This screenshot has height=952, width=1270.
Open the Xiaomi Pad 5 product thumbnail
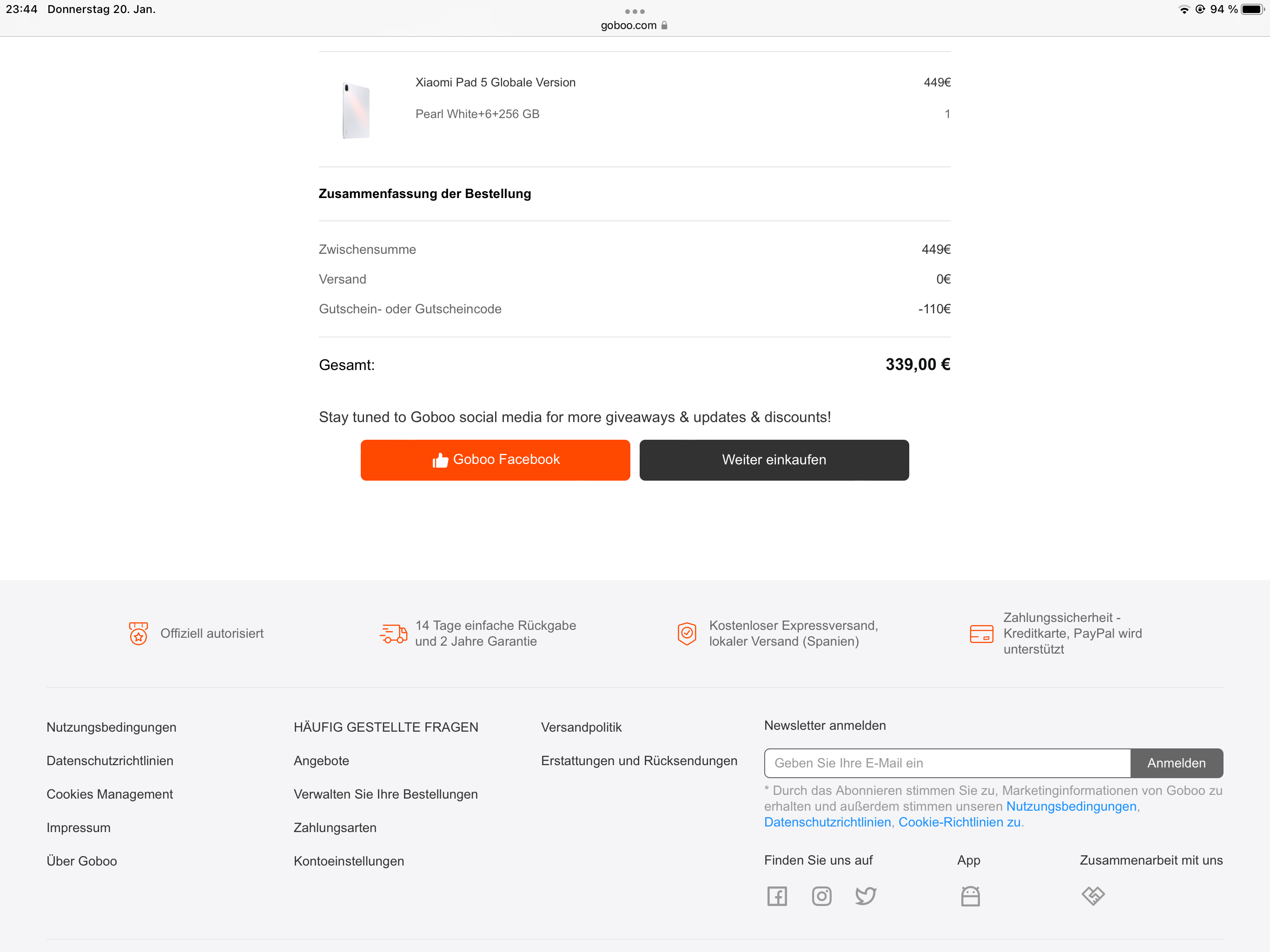click(356, 111)
